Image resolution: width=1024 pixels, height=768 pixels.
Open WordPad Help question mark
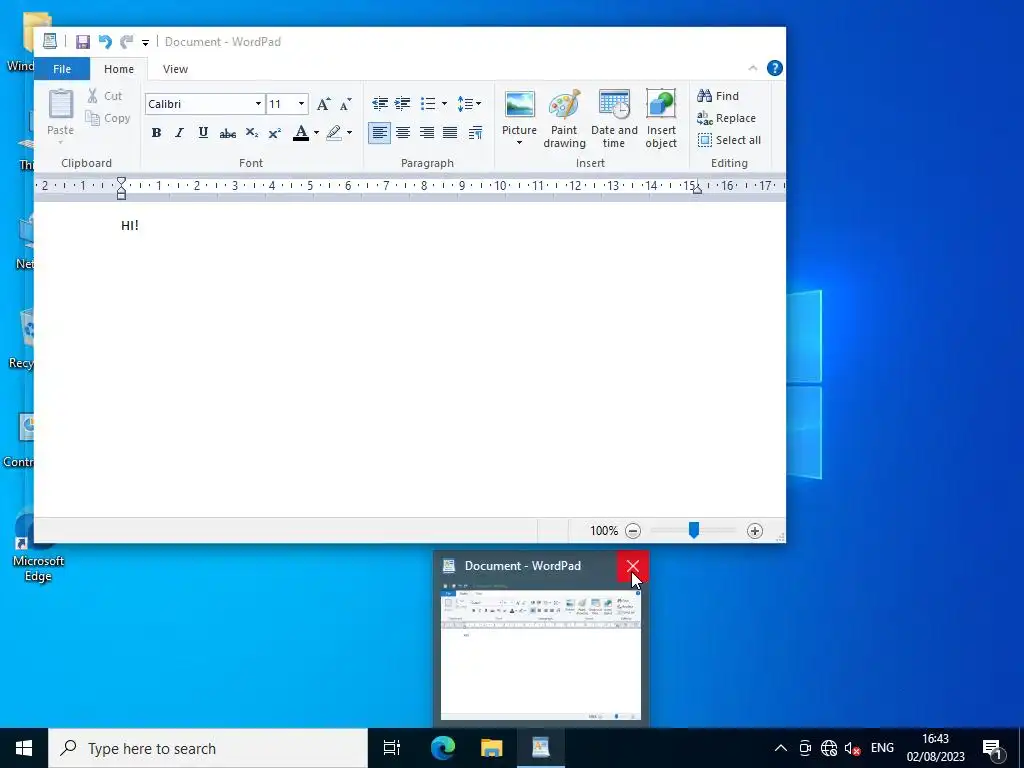tap(775, 68)
